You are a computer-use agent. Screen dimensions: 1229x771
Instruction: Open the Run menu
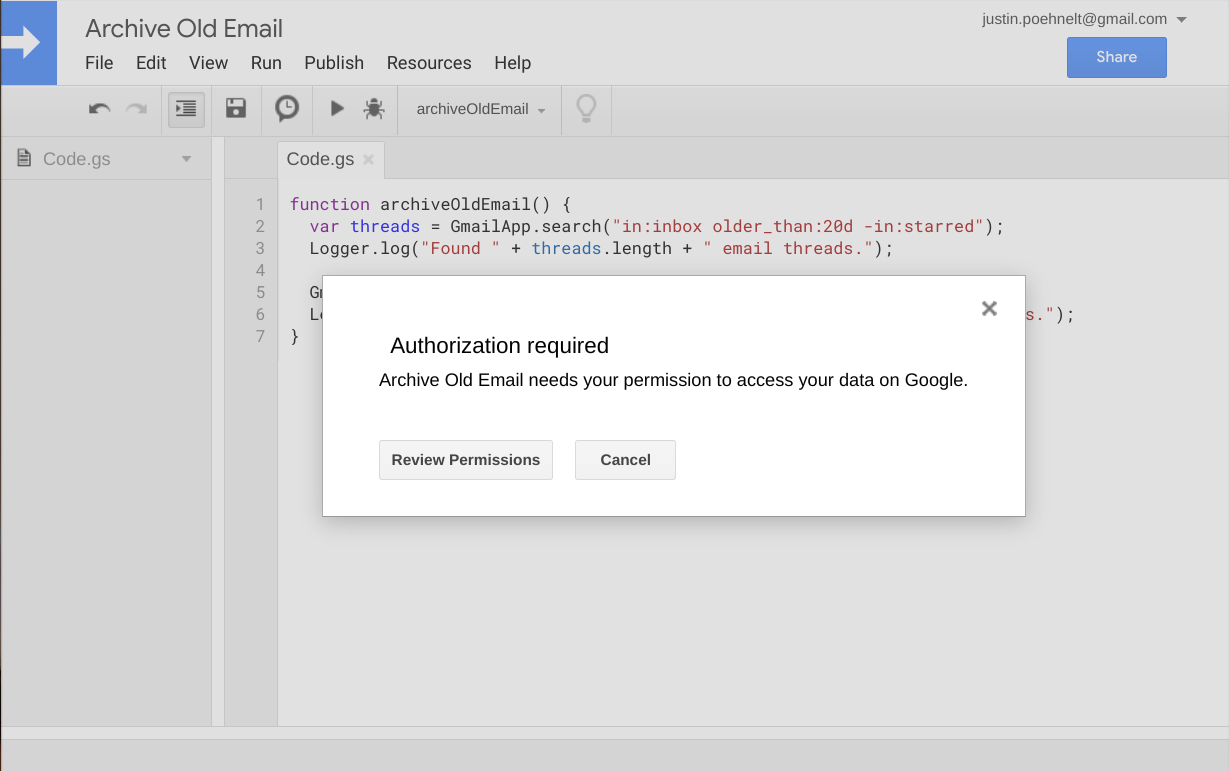click(266, 63)
